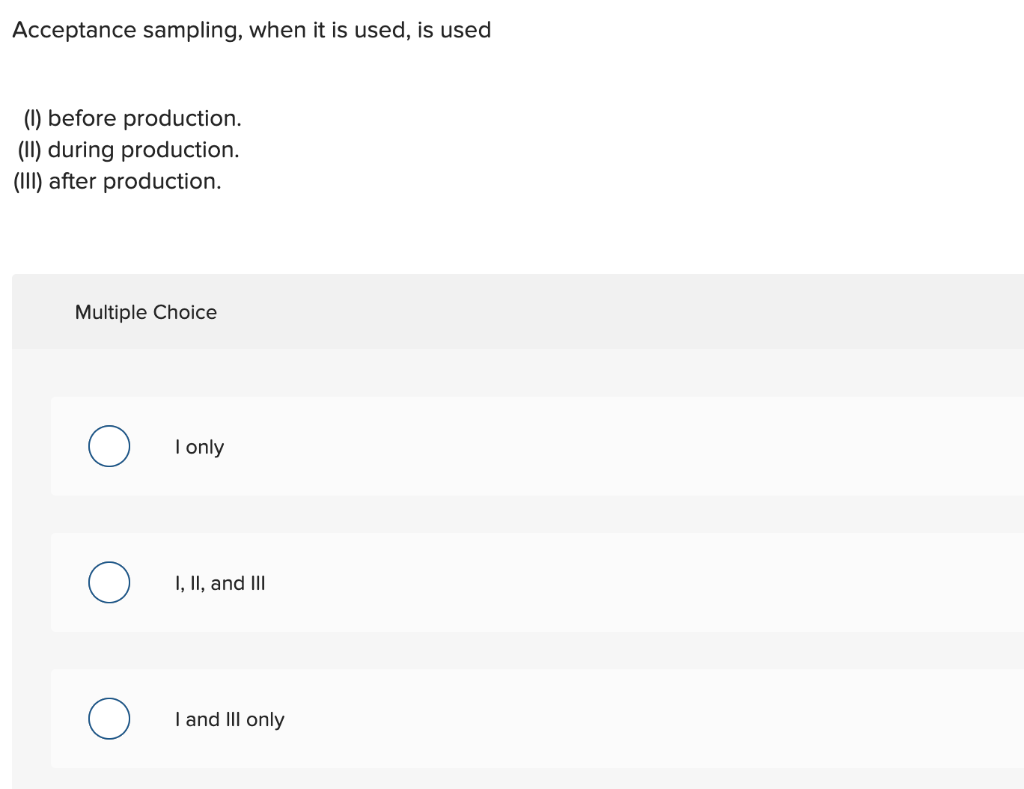Select the radio button for 'I, II, and III'

109,582
